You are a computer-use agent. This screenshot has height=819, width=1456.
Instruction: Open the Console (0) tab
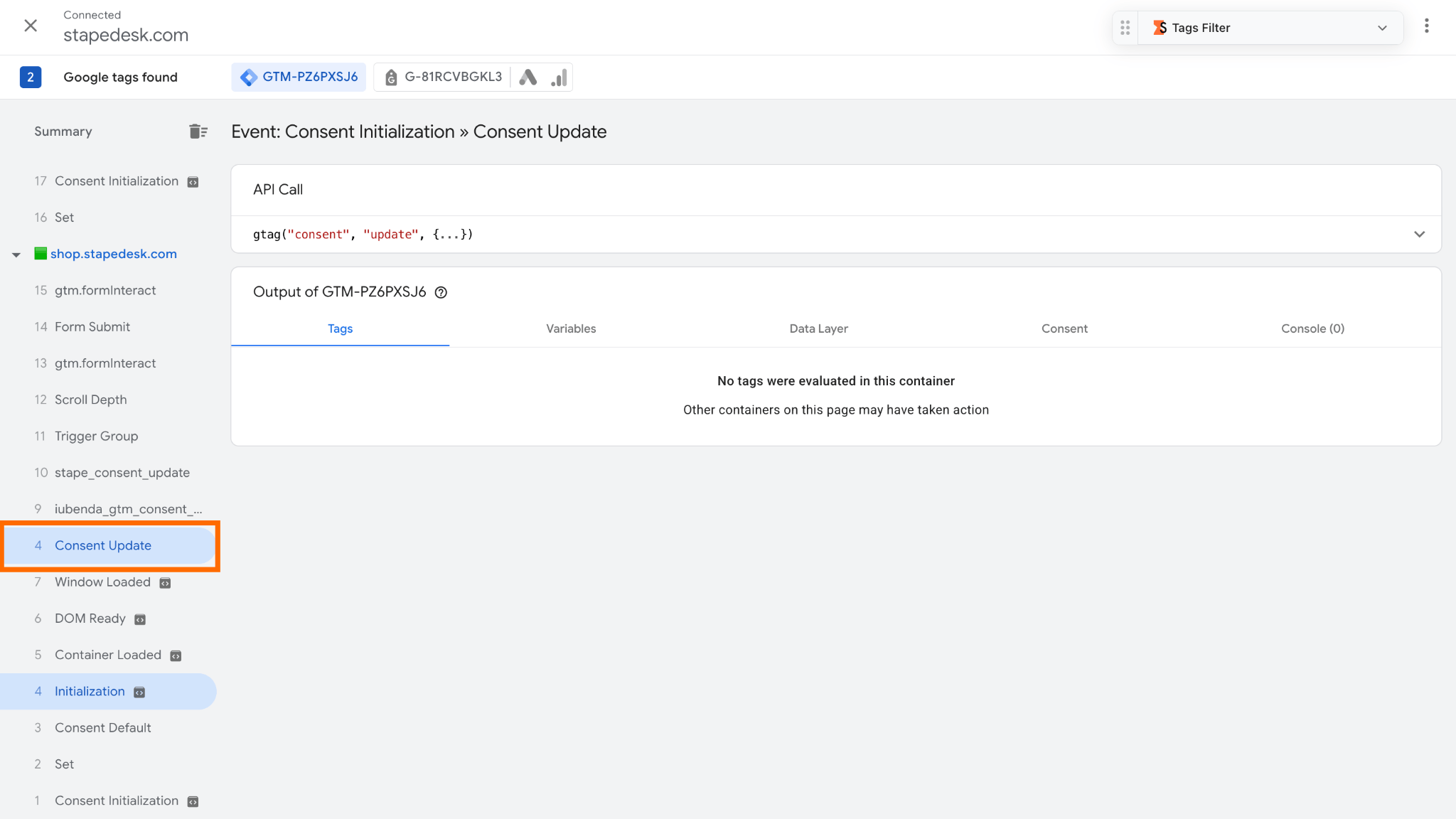pyautogui.click(x=1312, y=328)
